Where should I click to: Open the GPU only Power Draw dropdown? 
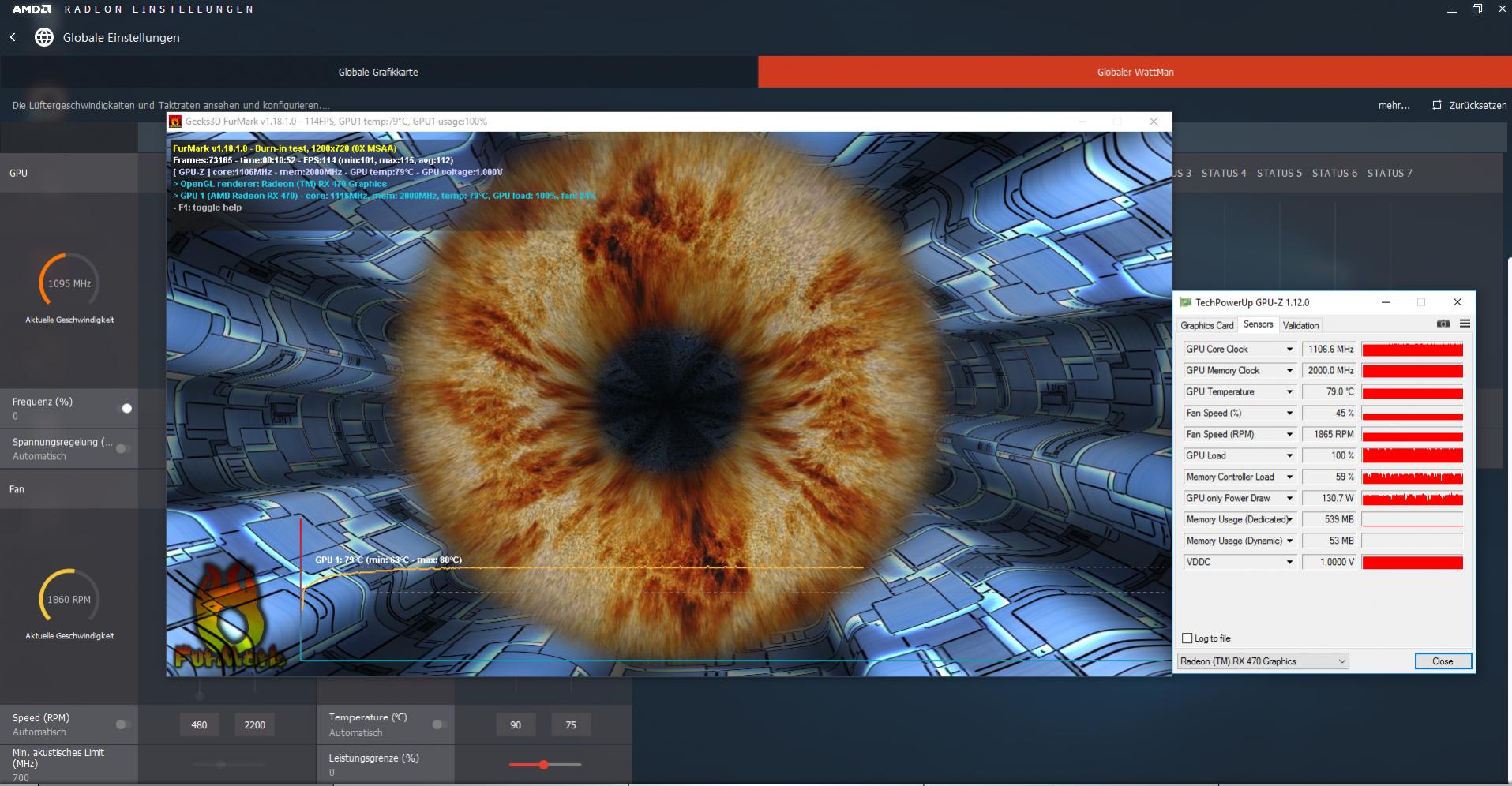[1290, 498]
